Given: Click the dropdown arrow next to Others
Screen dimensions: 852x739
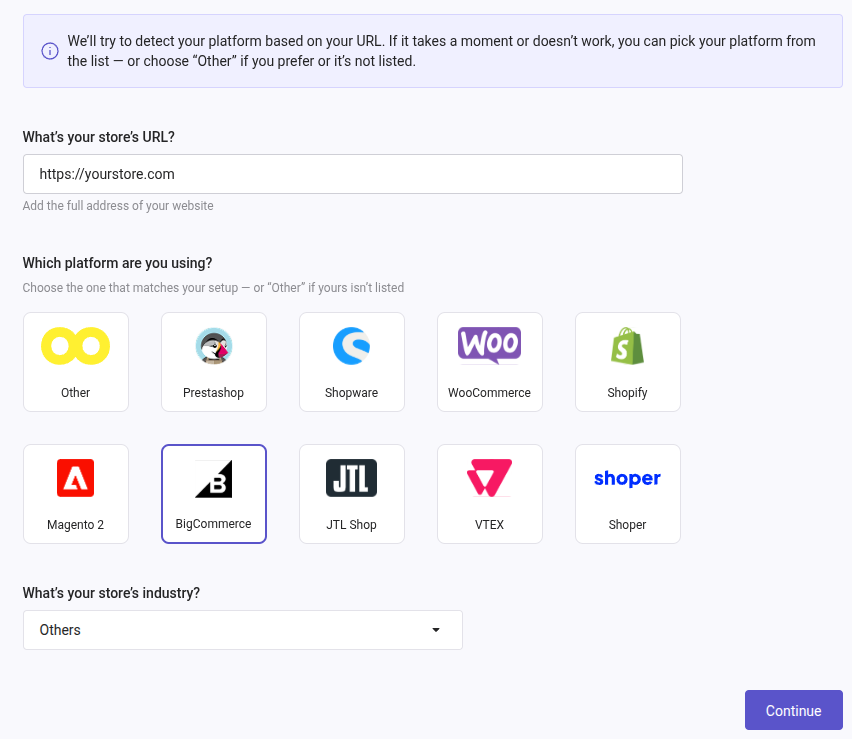Looking at the screenshot, I should point(435,630).
